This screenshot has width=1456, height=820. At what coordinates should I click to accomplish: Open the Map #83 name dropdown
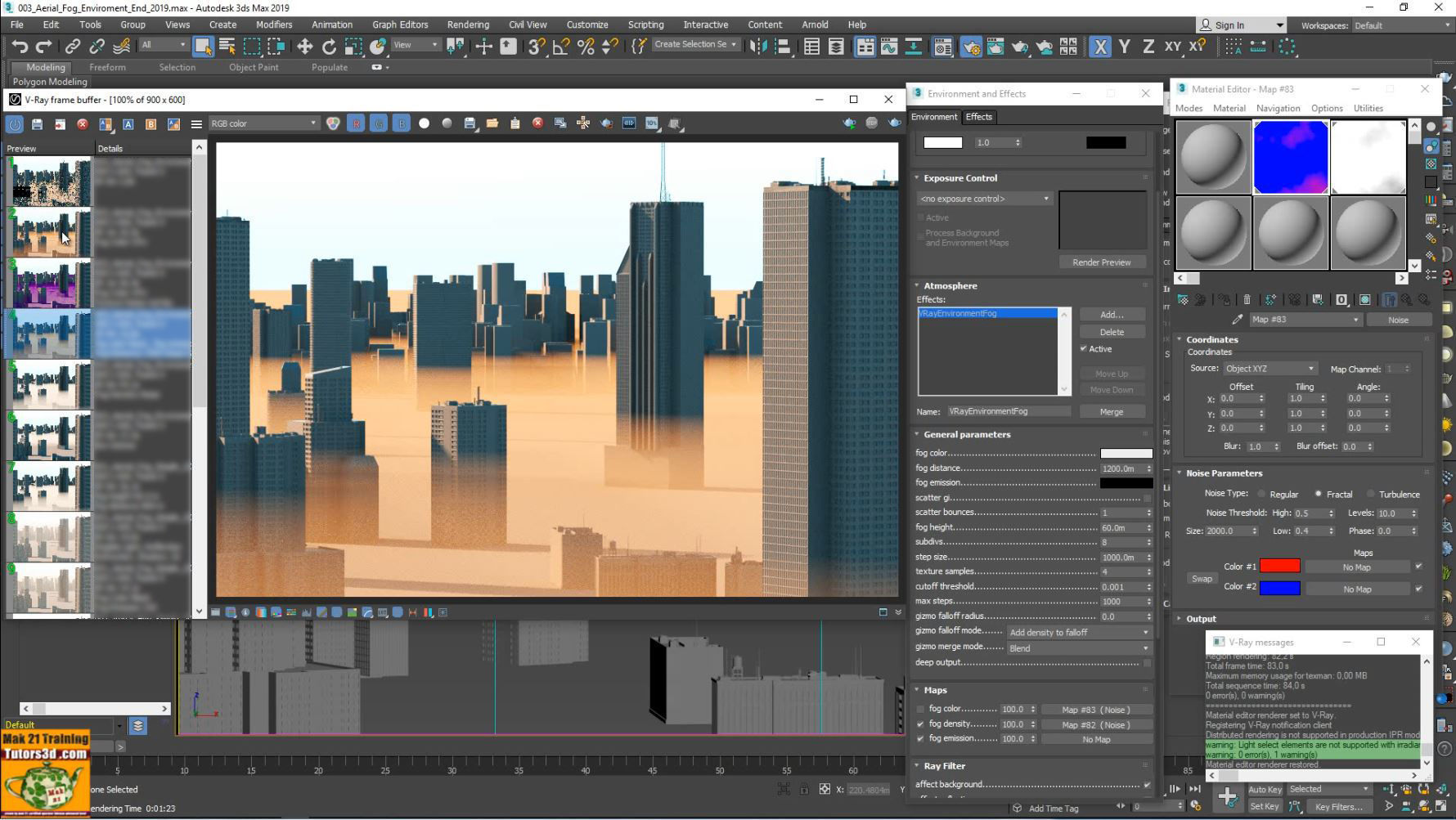pyautogui.click(x=1305, y=320)
